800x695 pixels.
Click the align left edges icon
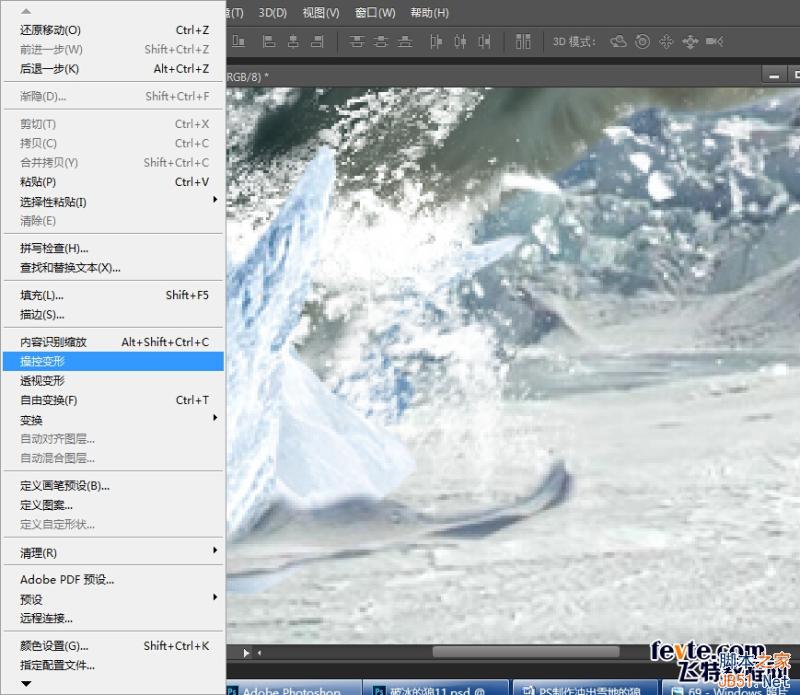[268, 41]
